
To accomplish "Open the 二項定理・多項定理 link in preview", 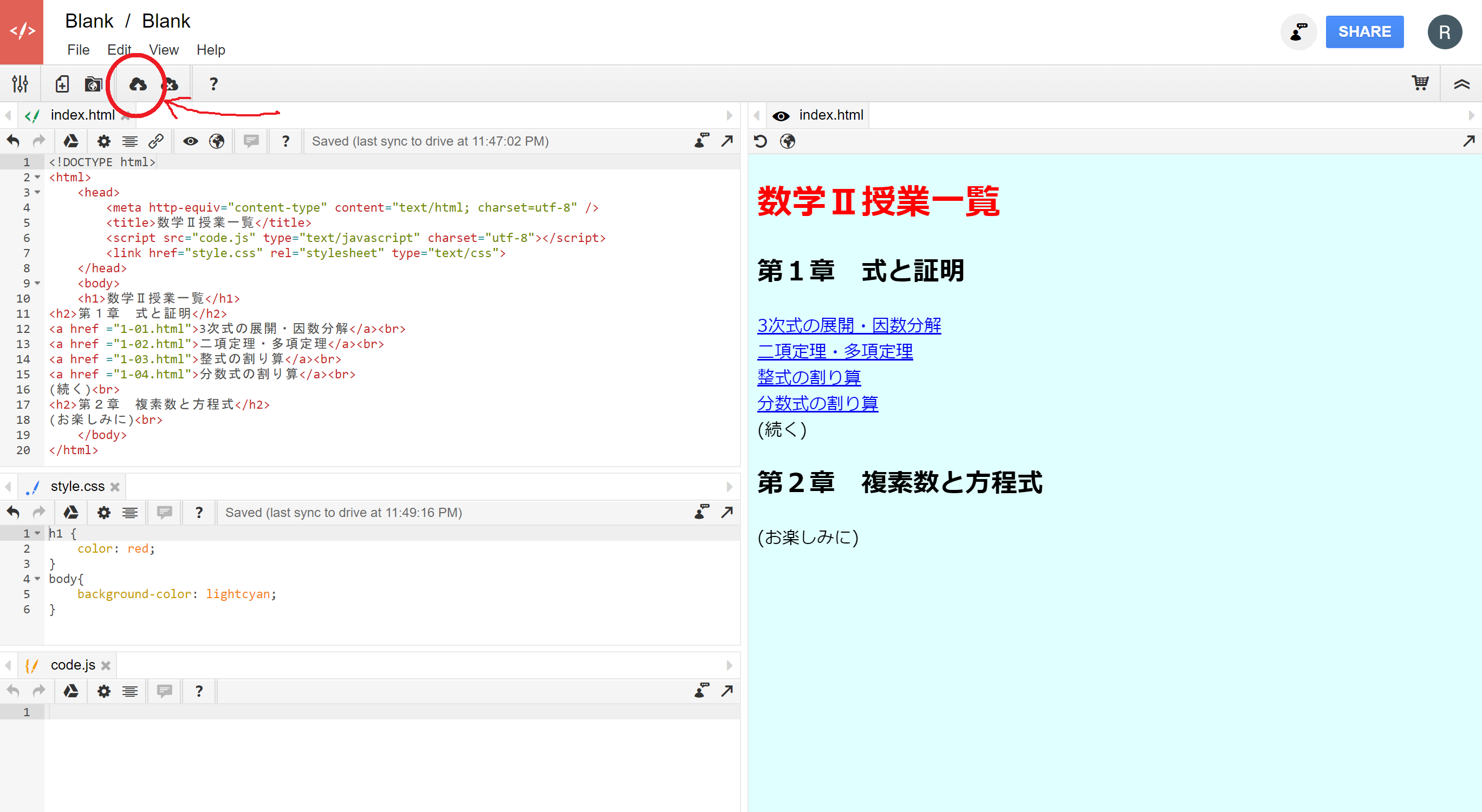I will (835, 351).
